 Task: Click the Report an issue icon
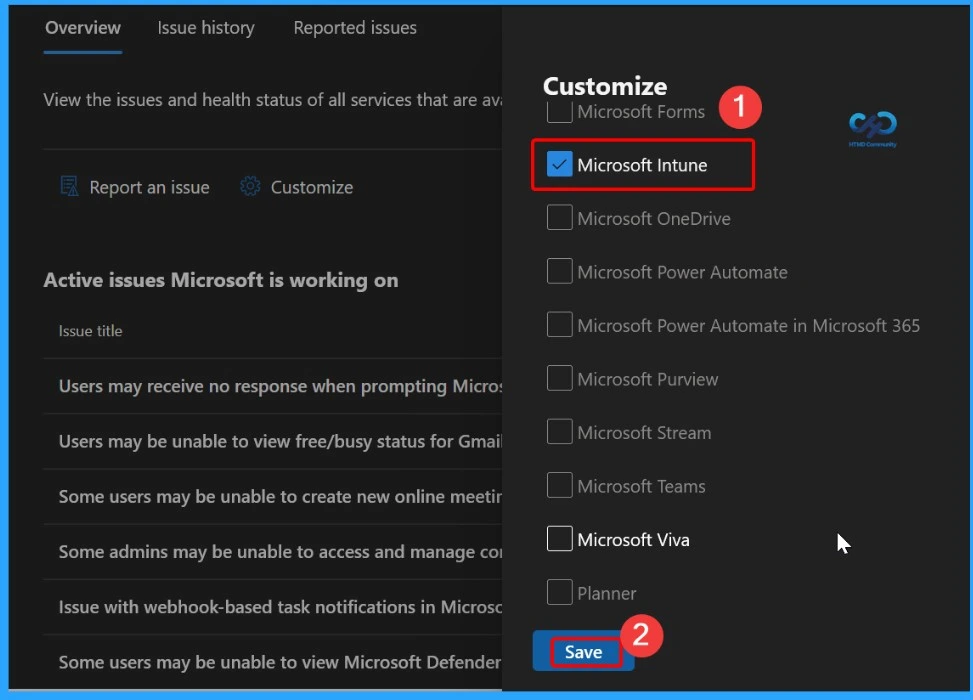click(x=69, y=187)
